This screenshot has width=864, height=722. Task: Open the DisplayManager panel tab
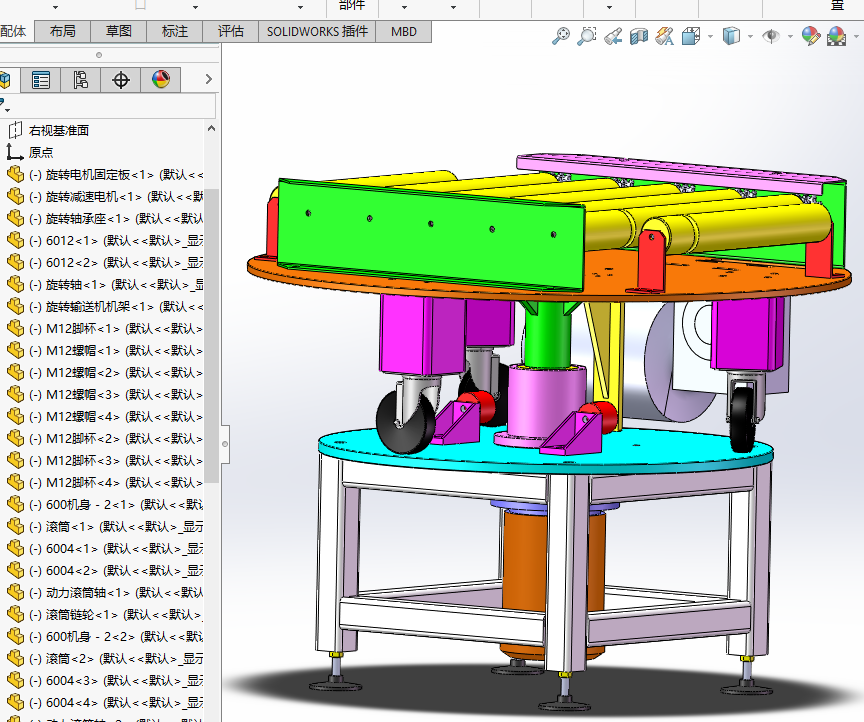(x=161, y=80)
